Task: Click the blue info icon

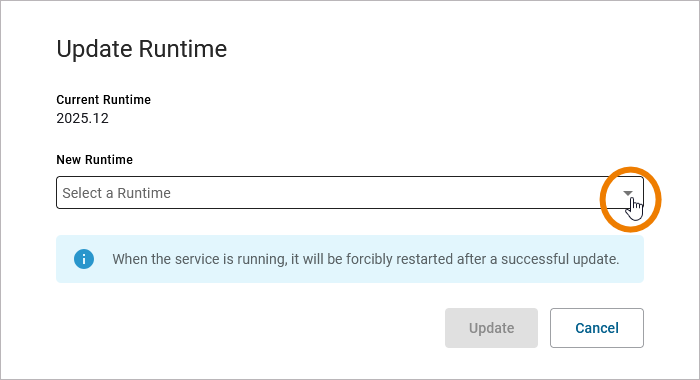Action: 84,259
